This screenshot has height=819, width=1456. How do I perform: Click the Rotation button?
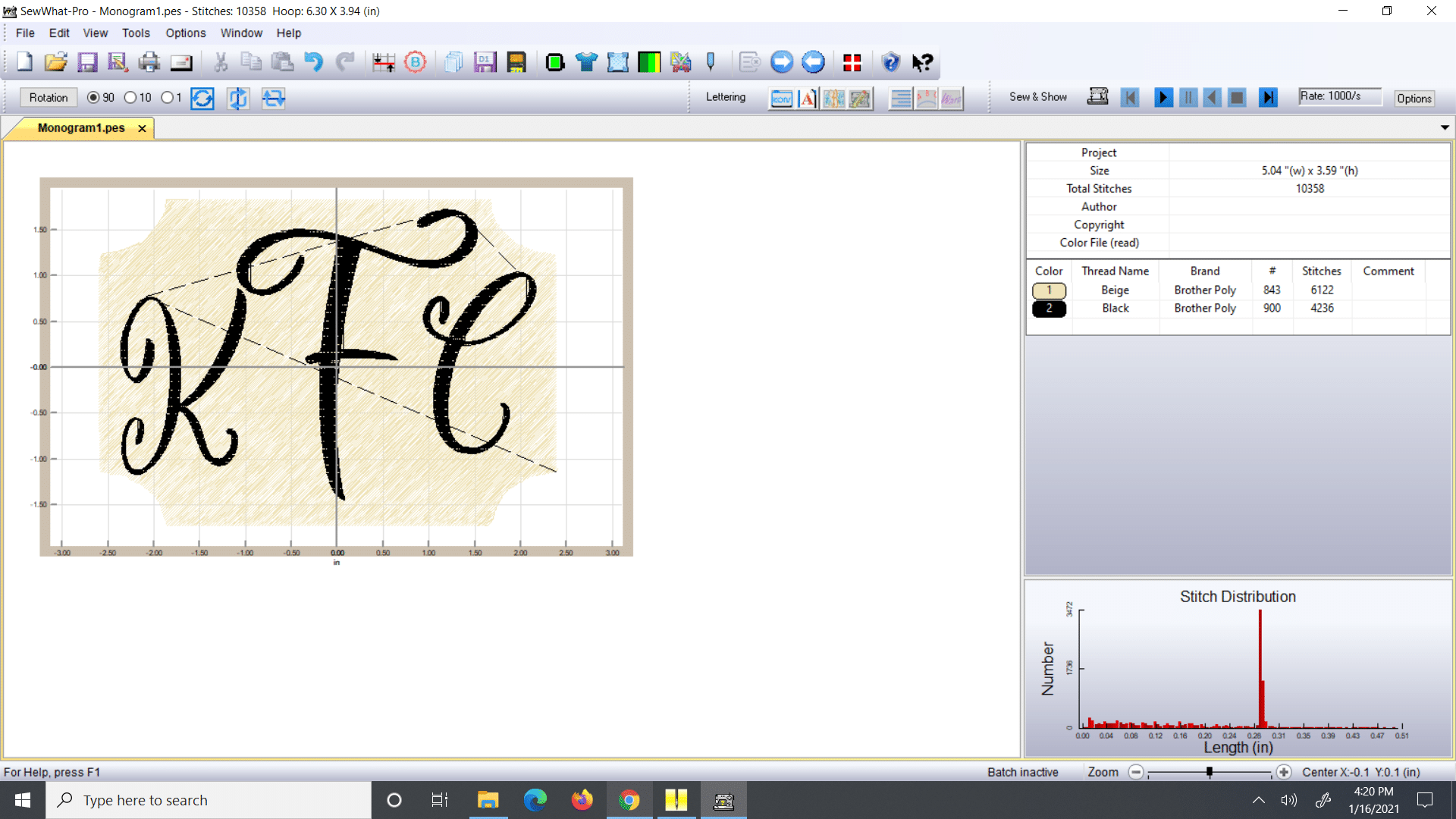(x=48, y=97)
